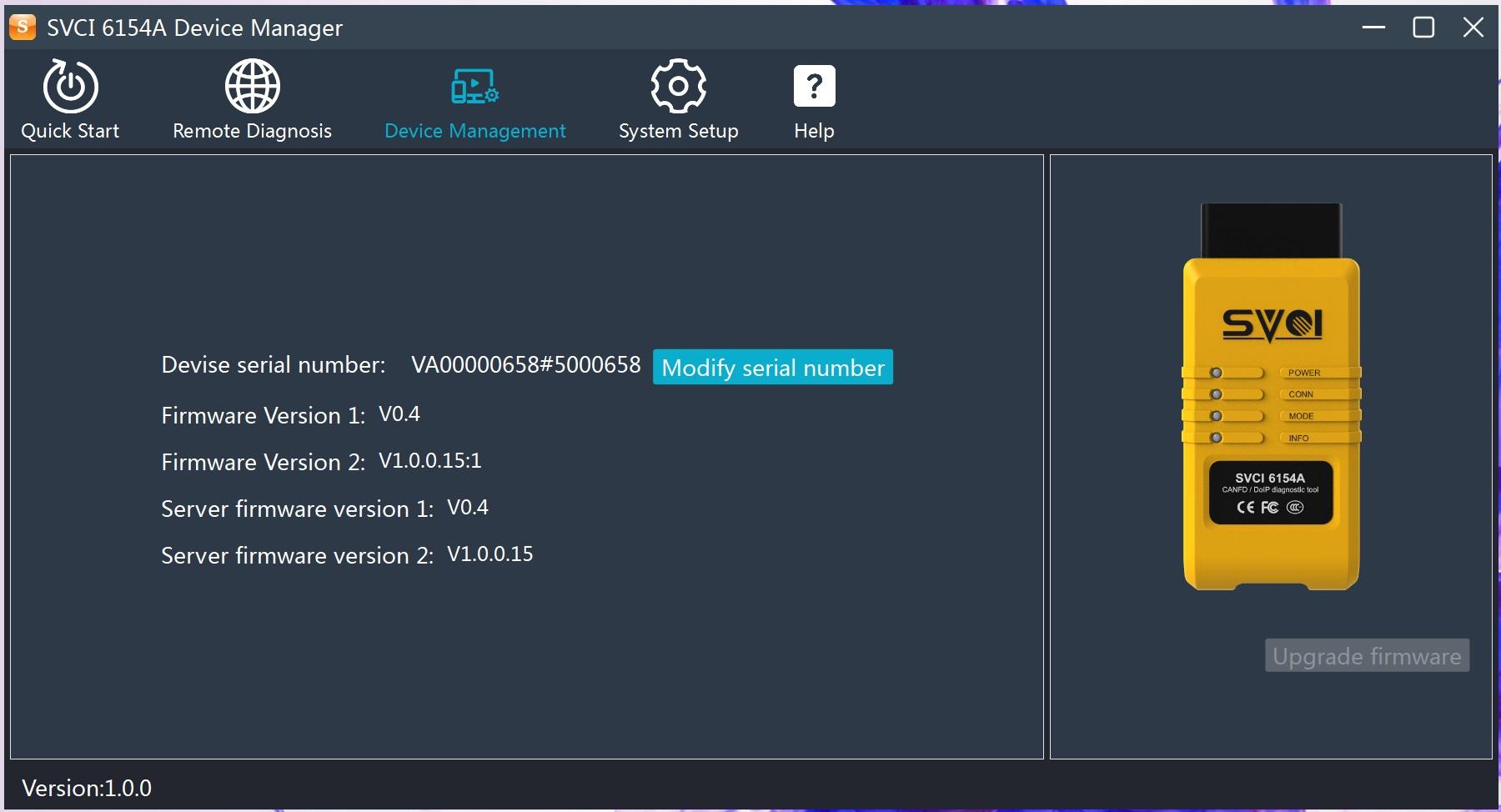1501x812 pixels.
Task: Click the SVCI app logo in title bar
Action: (23, 27)
